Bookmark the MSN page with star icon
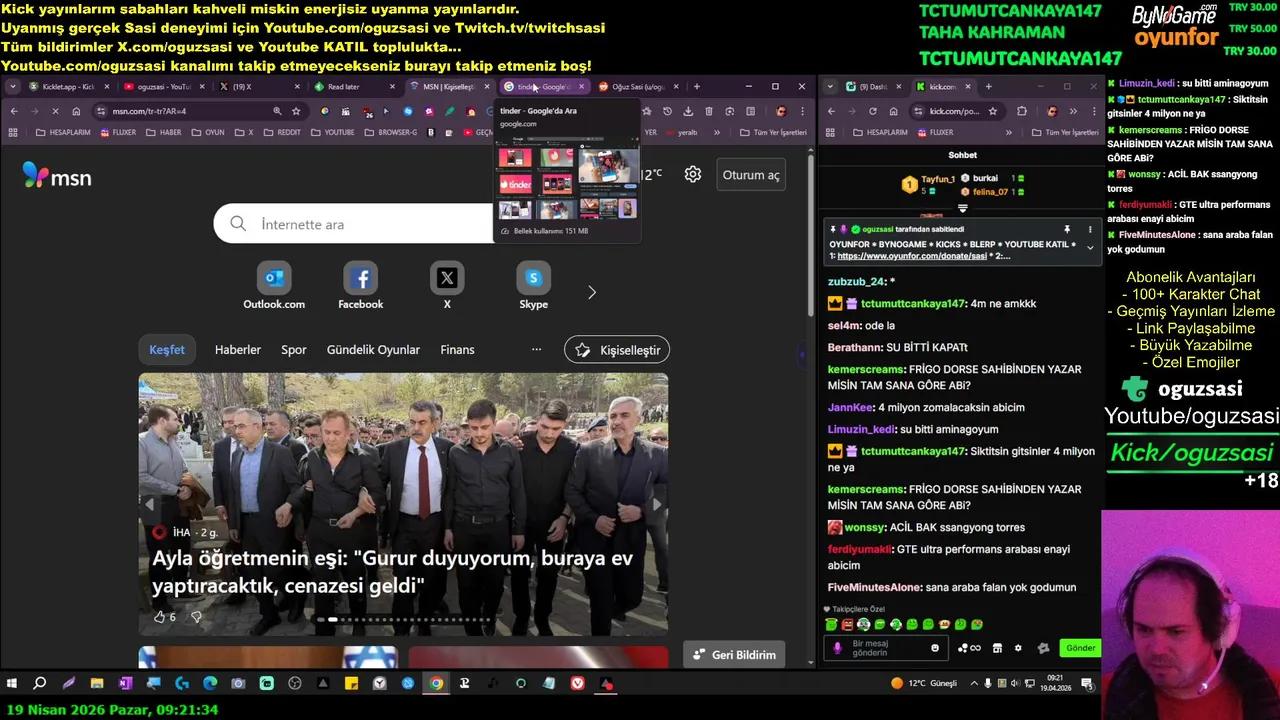 tap(296, 111)
